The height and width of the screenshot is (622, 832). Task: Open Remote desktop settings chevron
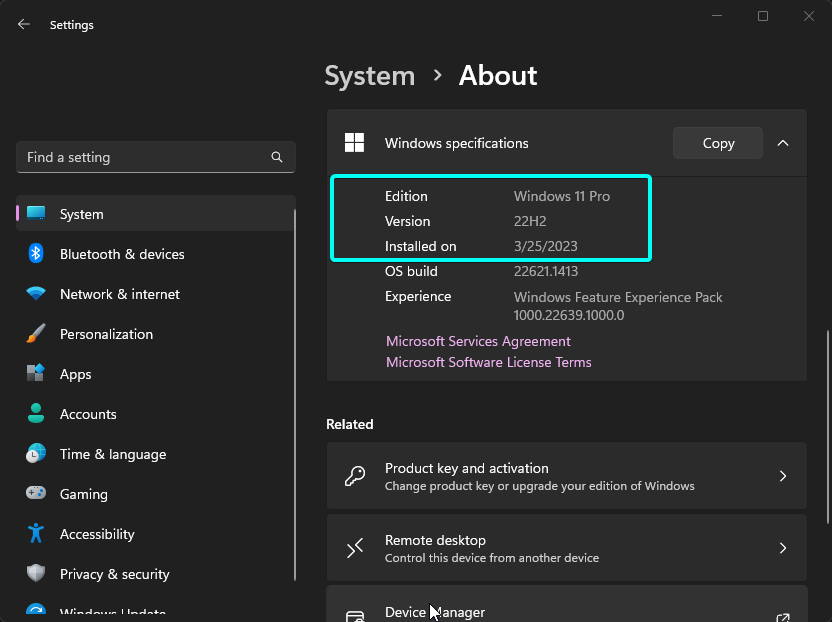(783, 548)
